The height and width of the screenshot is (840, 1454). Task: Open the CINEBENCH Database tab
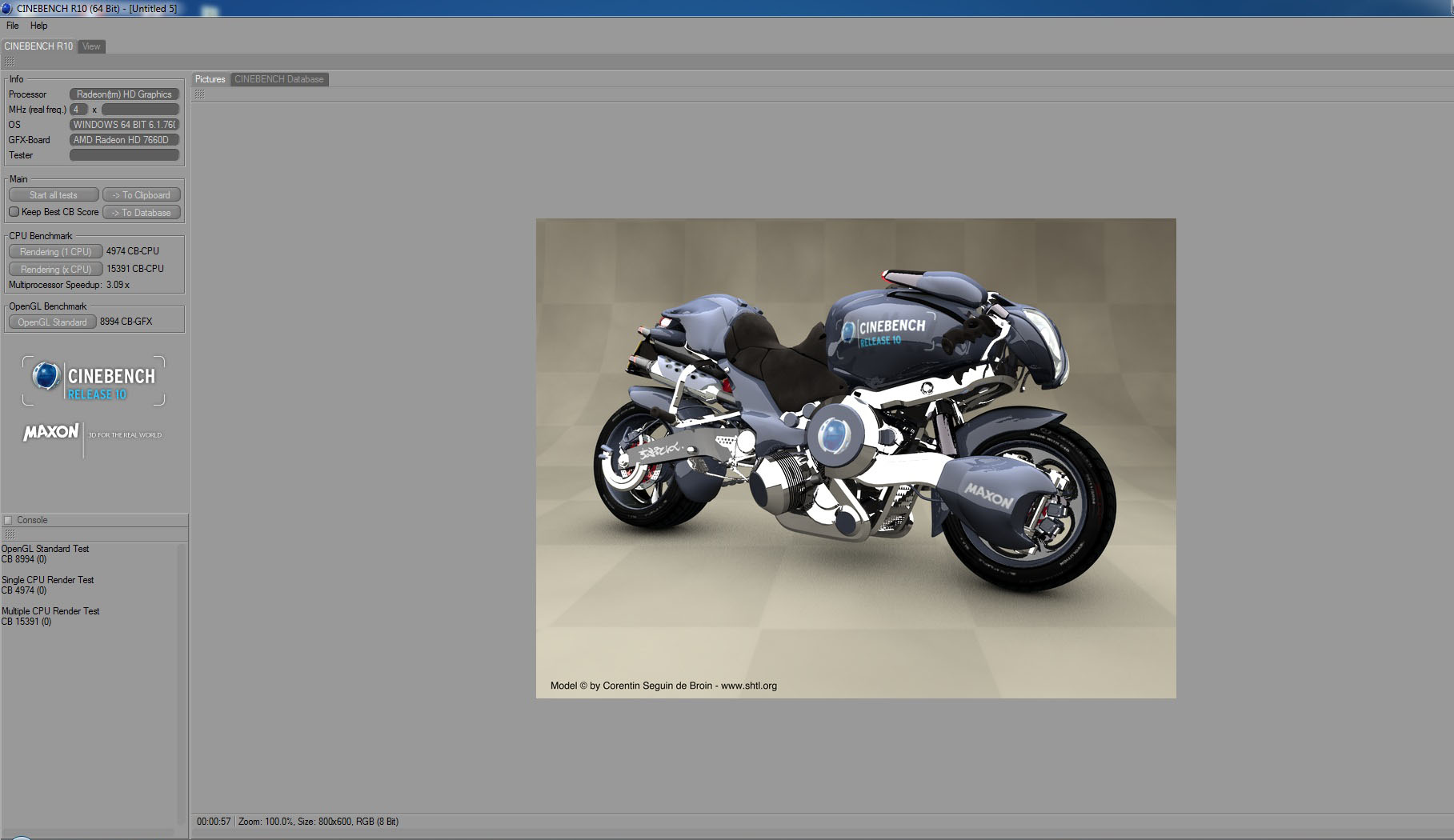tap(279, 79)
